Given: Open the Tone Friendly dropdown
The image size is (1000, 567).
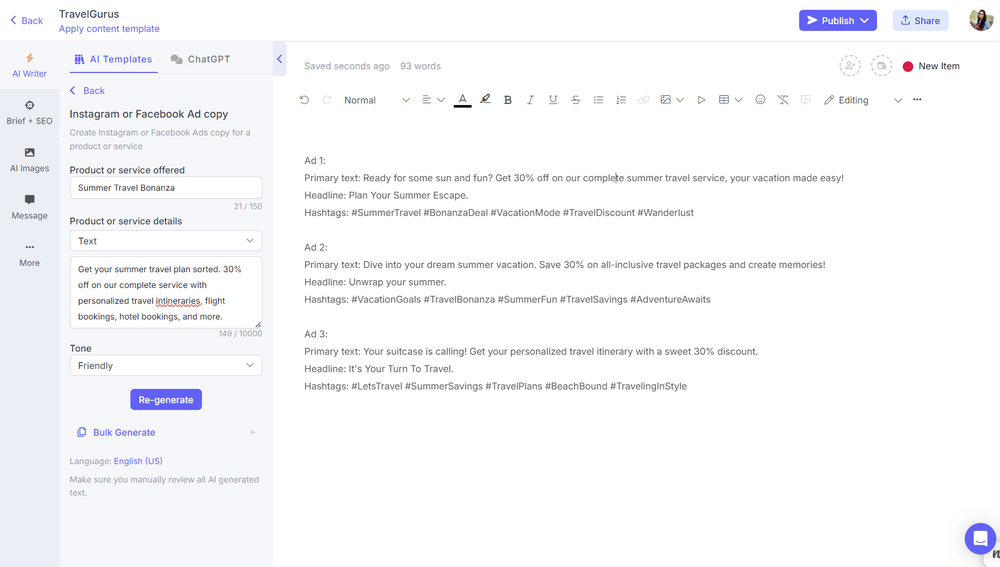Looking at the screenshot, I should (166, 365).
